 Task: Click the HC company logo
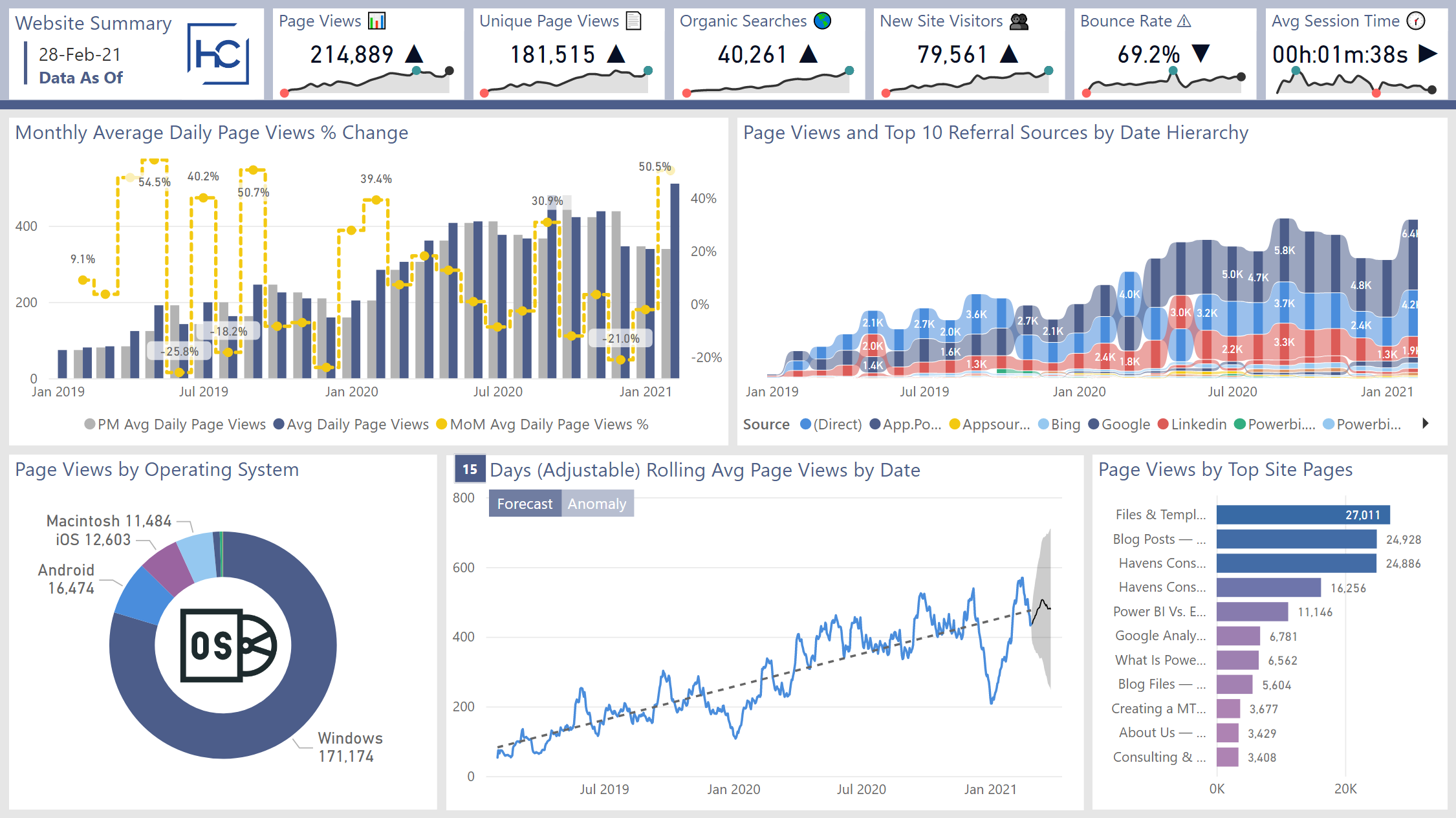tap(218, 54)
